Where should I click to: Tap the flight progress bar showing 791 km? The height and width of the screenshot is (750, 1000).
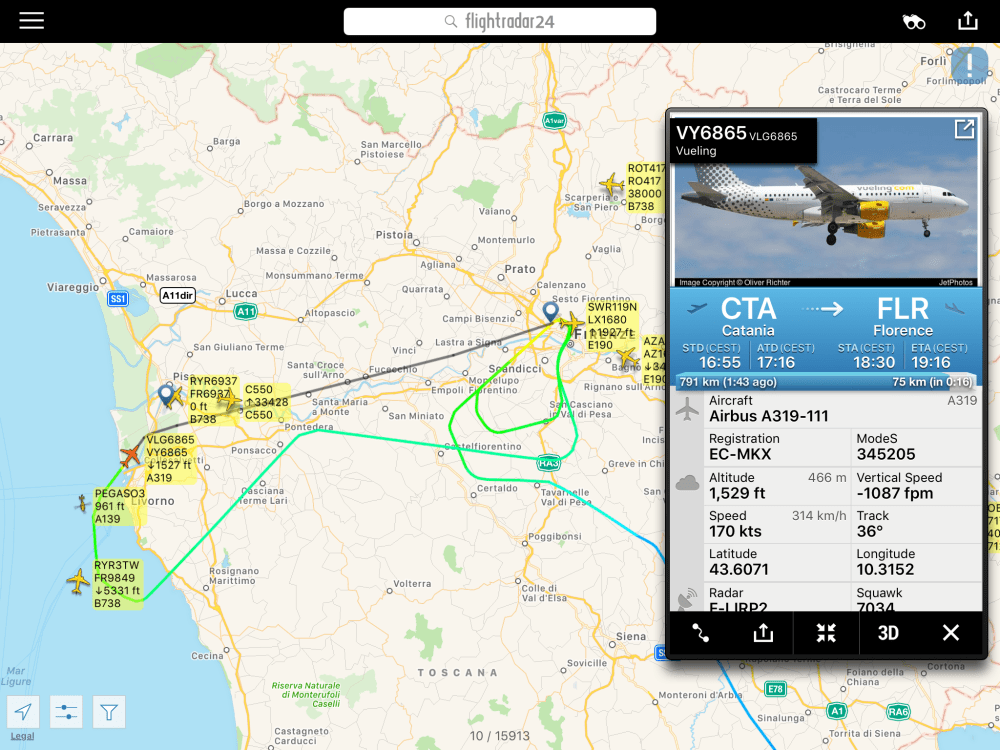click(826, 382)
